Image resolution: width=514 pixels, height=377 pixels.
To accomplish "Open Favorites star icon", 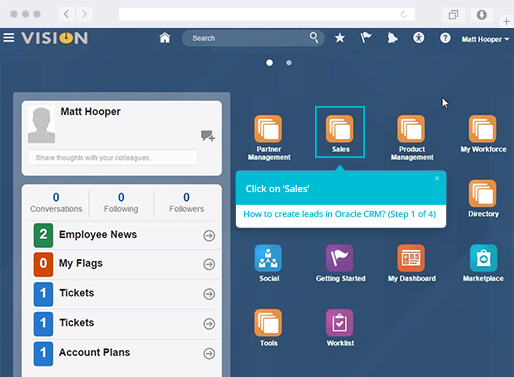I will [x=340, y=38].
